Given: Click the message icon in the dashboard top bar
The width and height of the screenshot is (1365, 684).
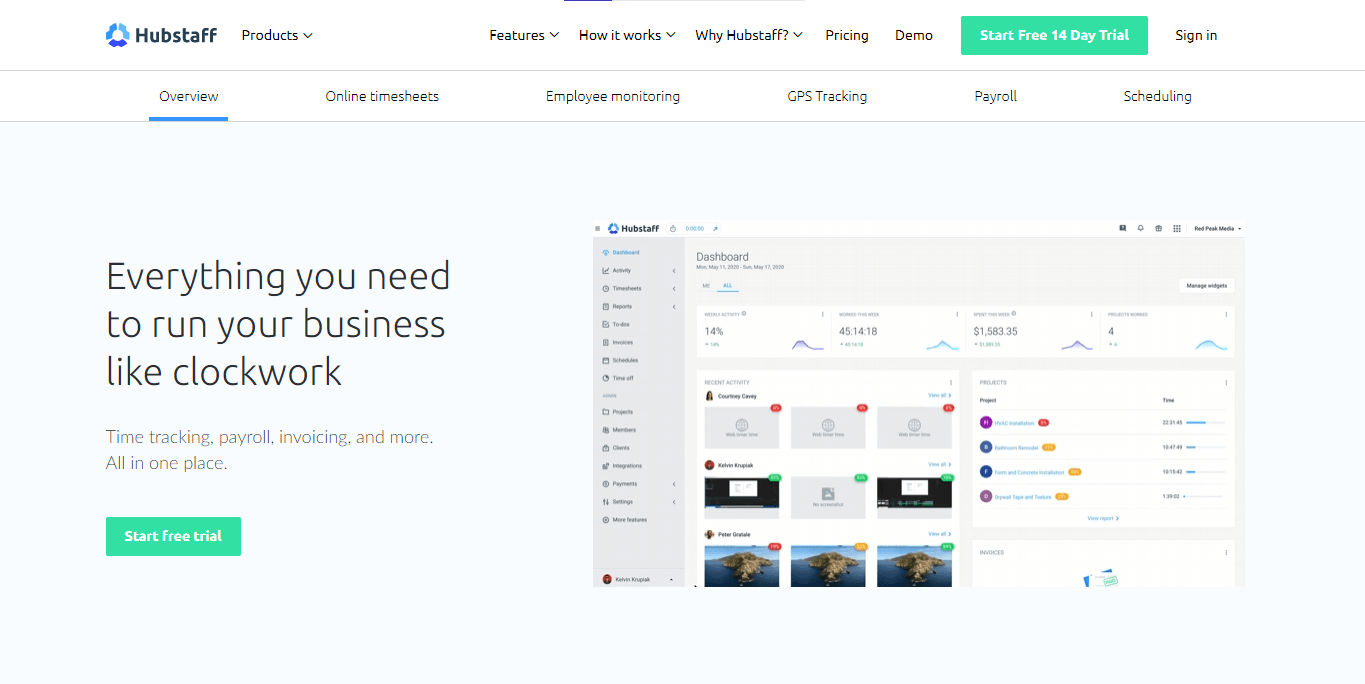Looking at the screenshot, I should [x=1123, y=229].
